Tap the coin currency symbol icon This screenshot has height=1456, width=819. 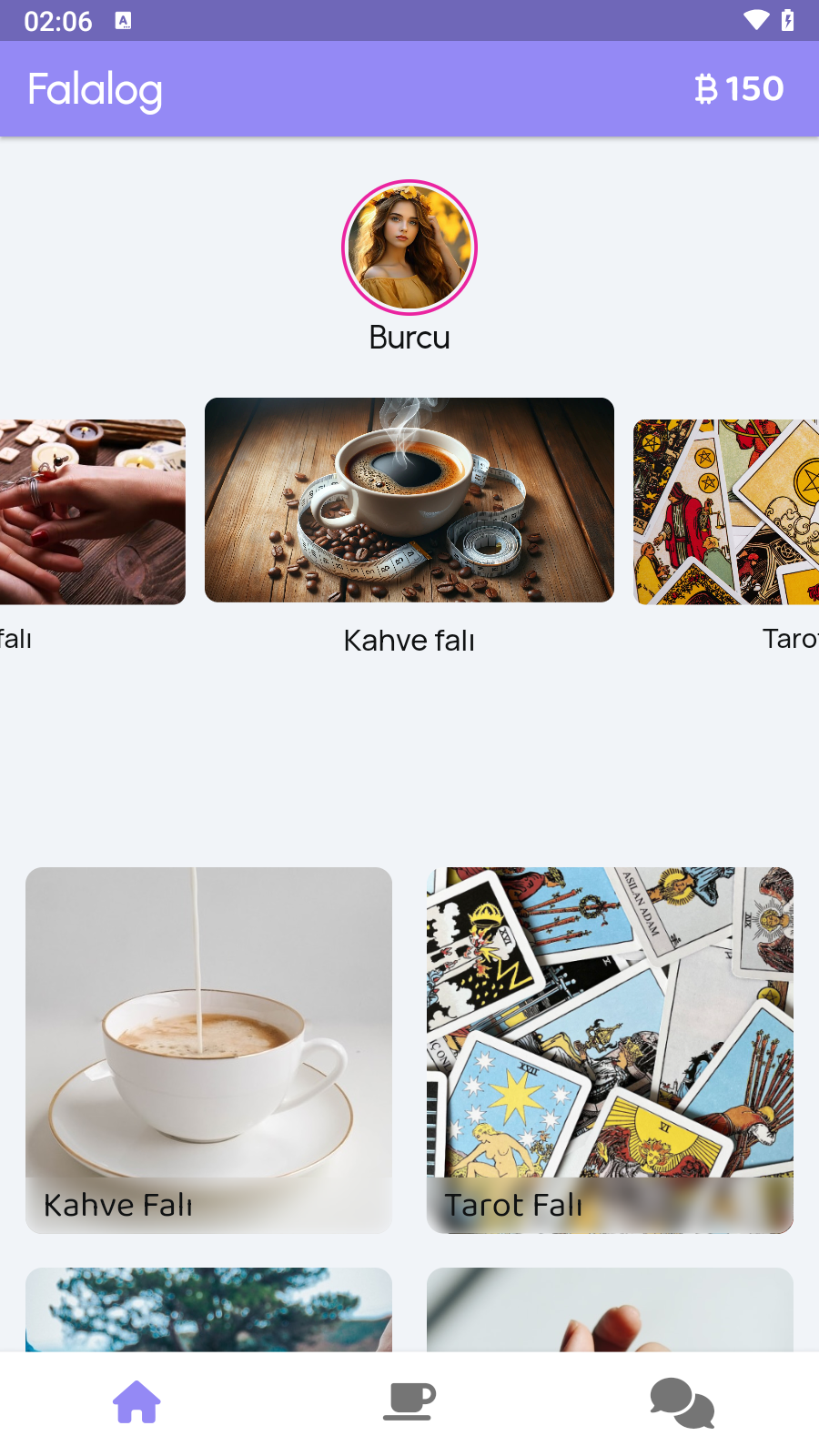(706, 89)
